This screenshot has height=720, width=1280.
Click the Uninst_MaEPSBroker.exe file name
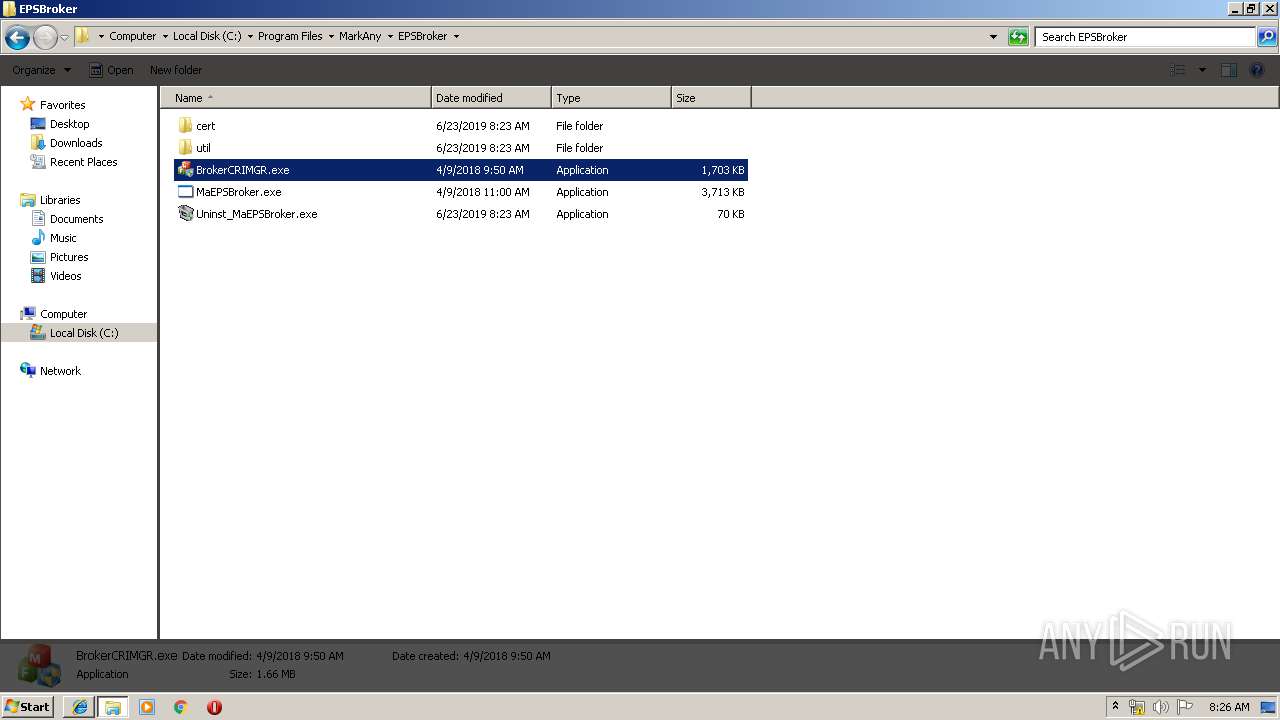coord(256,214)
